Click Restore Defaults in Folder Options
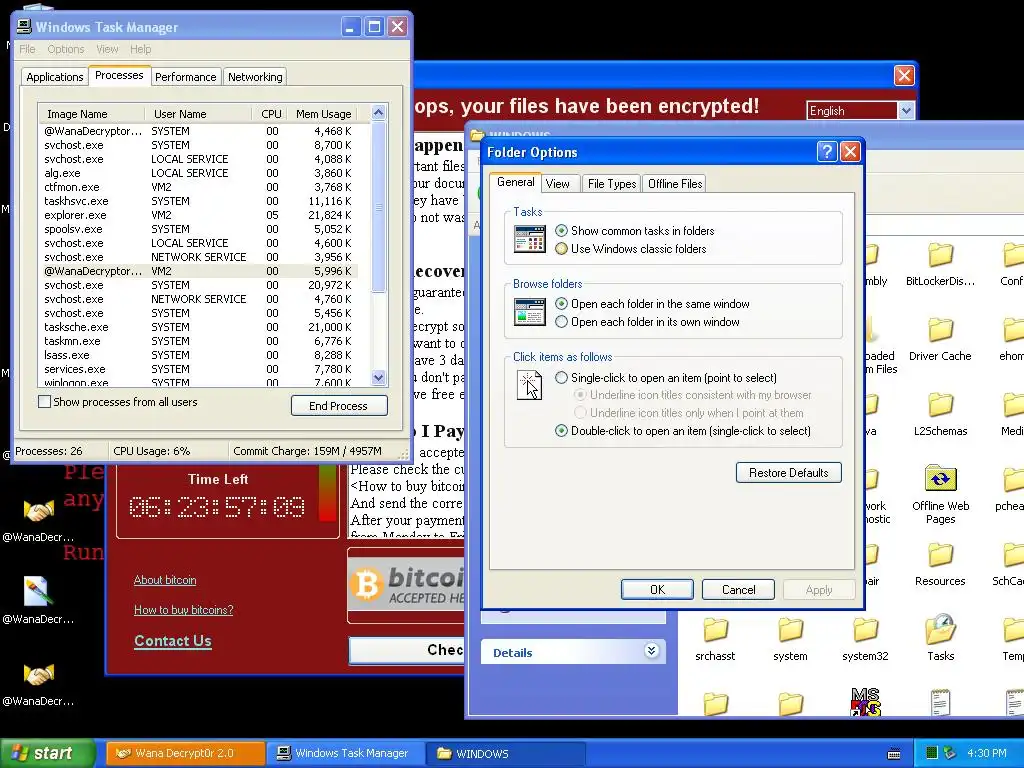Viewport: 1024px width, 768px height. pos(788,473)
